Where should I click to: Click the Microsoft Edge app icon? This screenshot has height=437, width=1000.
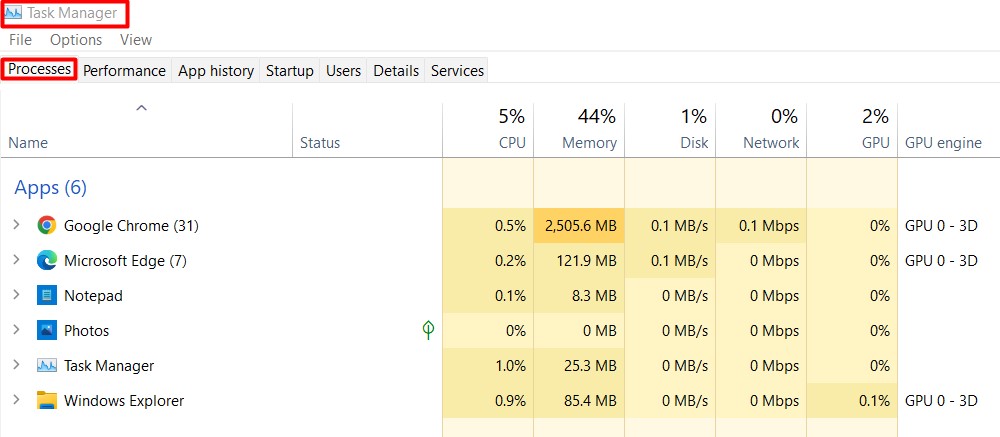point(47,261)
